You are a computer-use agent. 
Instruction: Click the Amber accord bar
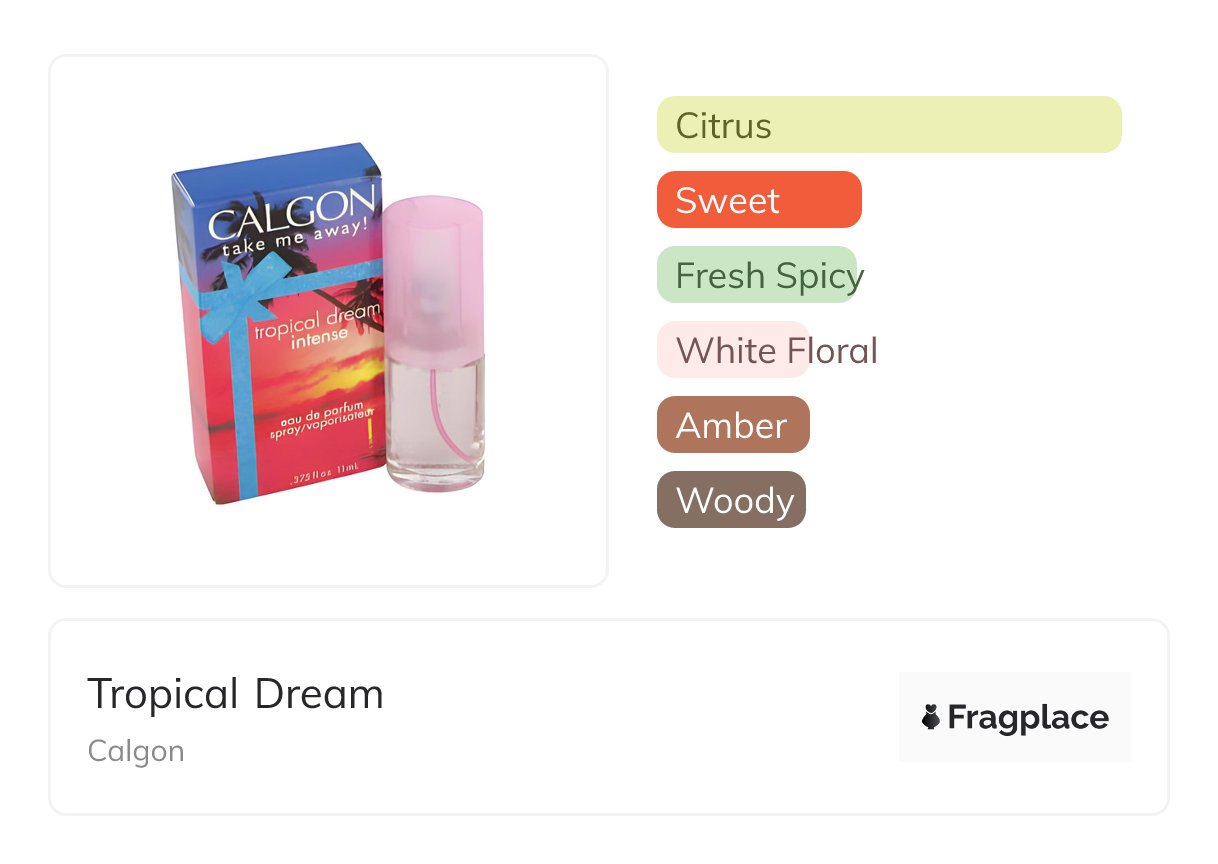coord(732,425)
